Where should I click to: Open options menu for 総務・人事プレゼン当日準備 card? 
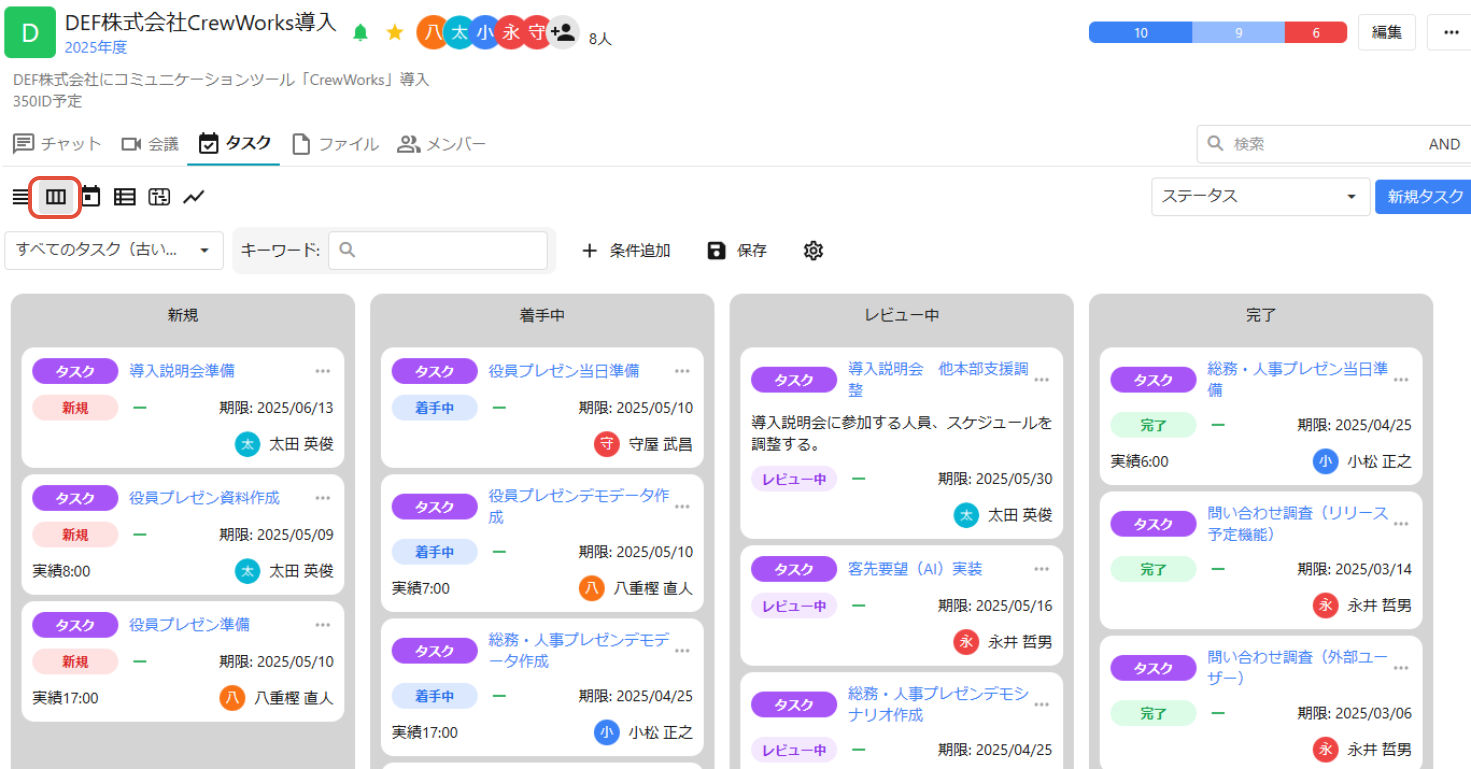click(1401, 380)
